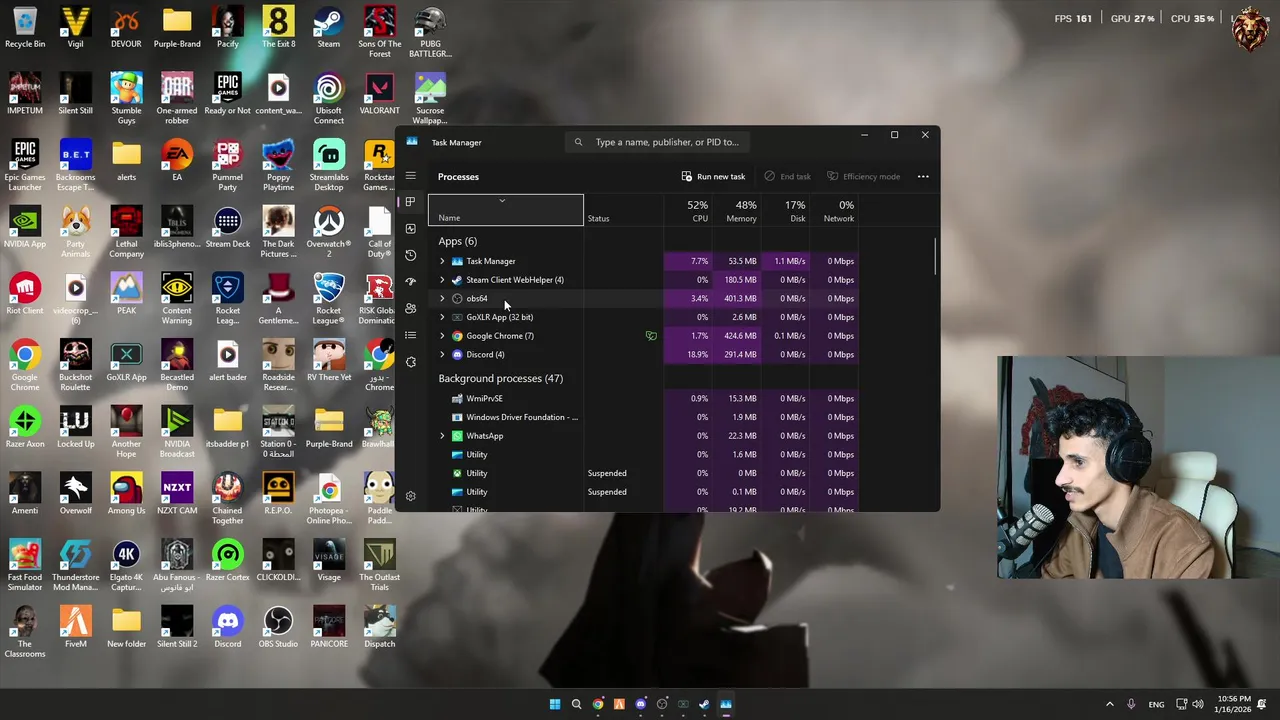Screen dimensions: 1280x720
Task: Open Riot Client desktop shortcut
Action: click(25, 294)
